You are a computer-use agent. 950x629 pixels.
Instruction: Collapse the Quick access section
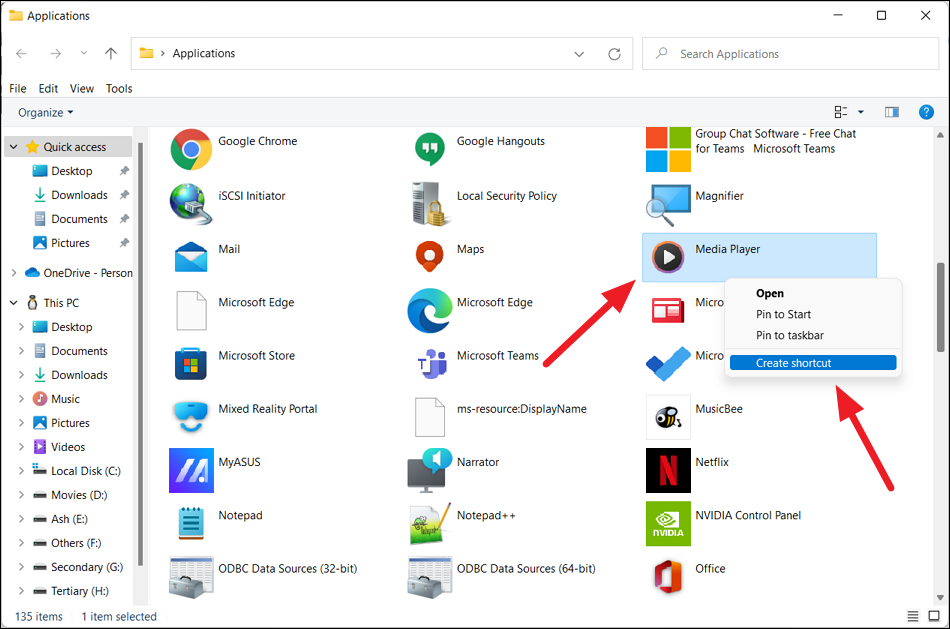tap(13, 147)
